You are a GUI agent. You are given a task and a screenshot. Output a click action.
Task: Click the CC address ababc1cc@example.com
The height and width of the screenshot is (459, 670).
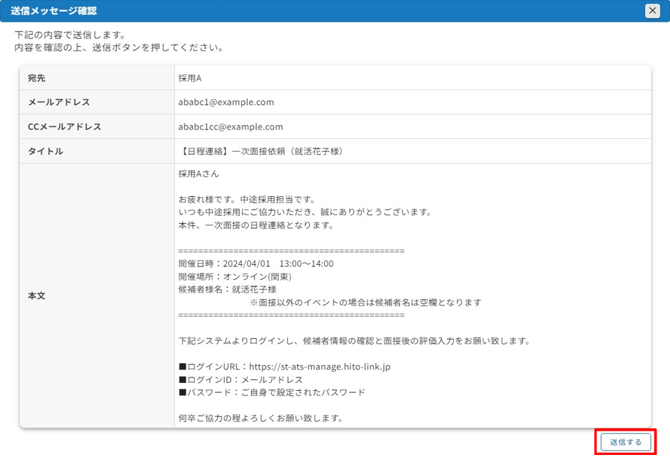[x=231, y=127]
